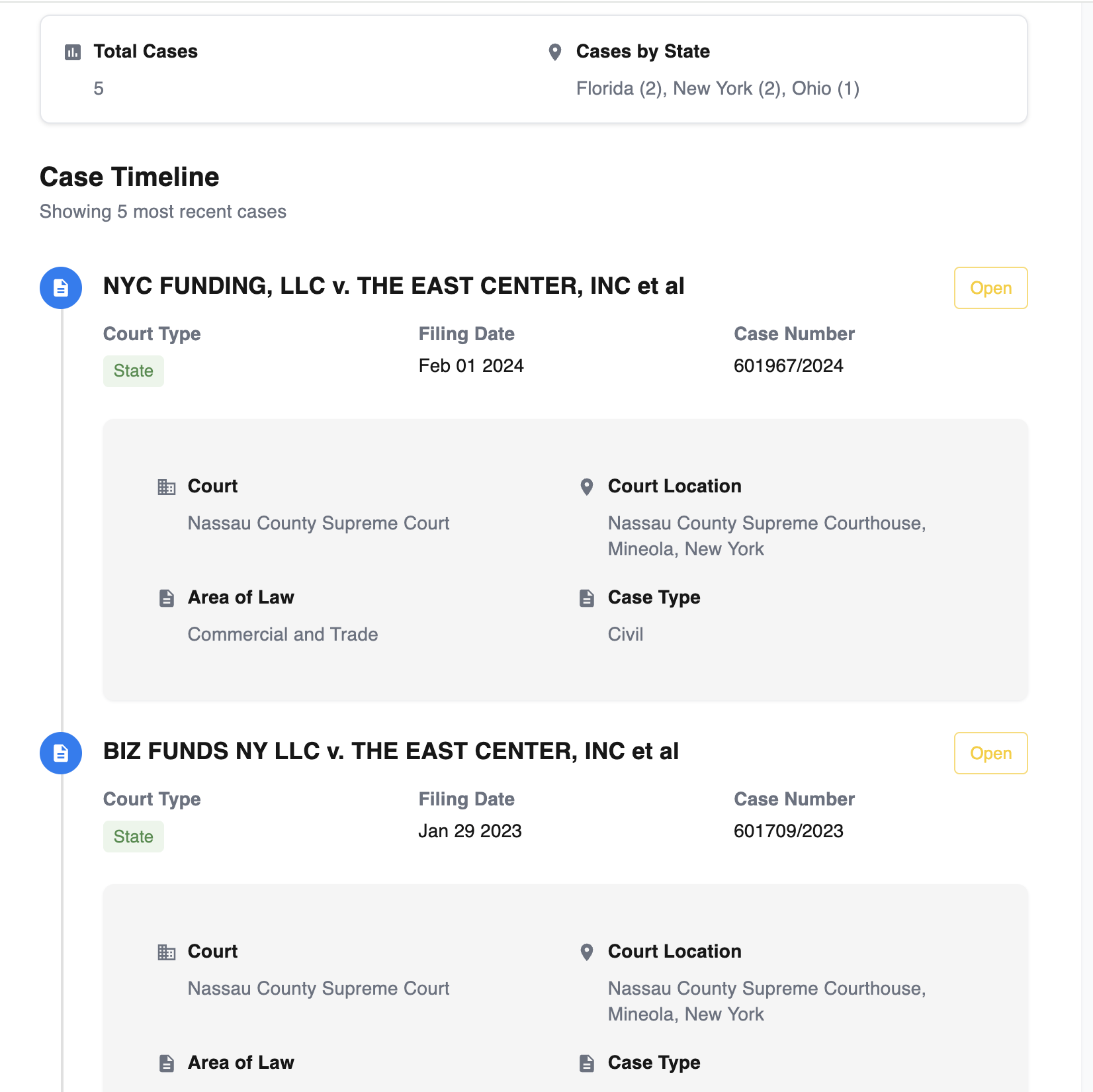Click the Area of Law icon in first case

click(167, 598)
